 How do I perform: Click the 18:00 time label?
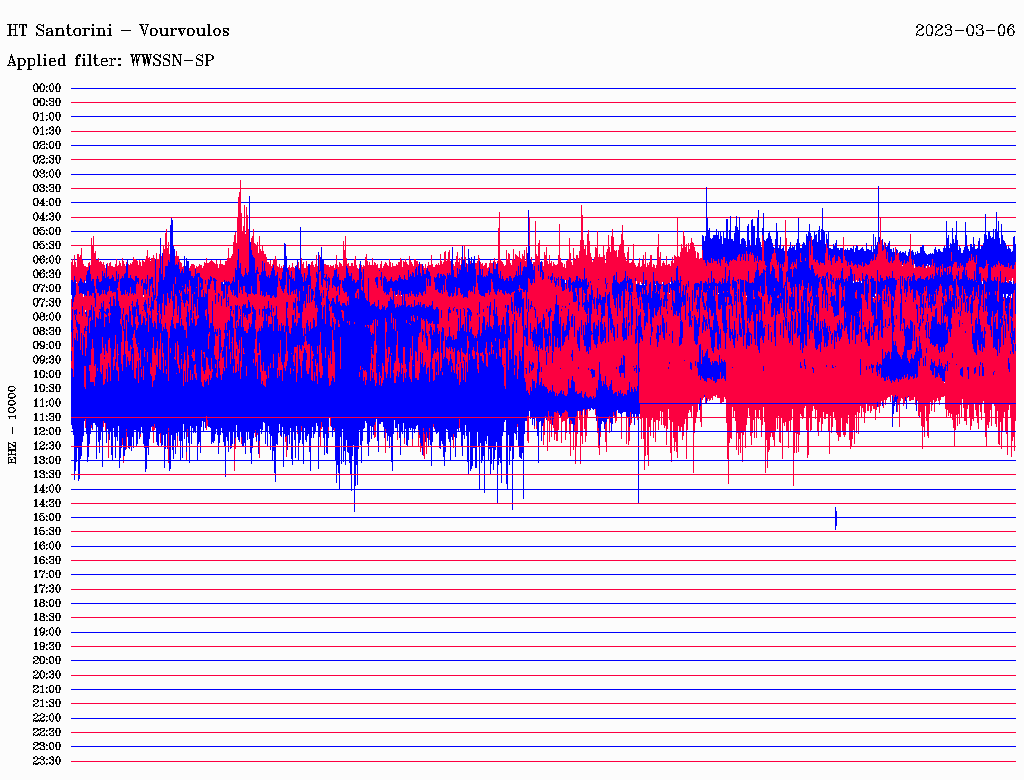pyautogui.click(x=47, y=603)
